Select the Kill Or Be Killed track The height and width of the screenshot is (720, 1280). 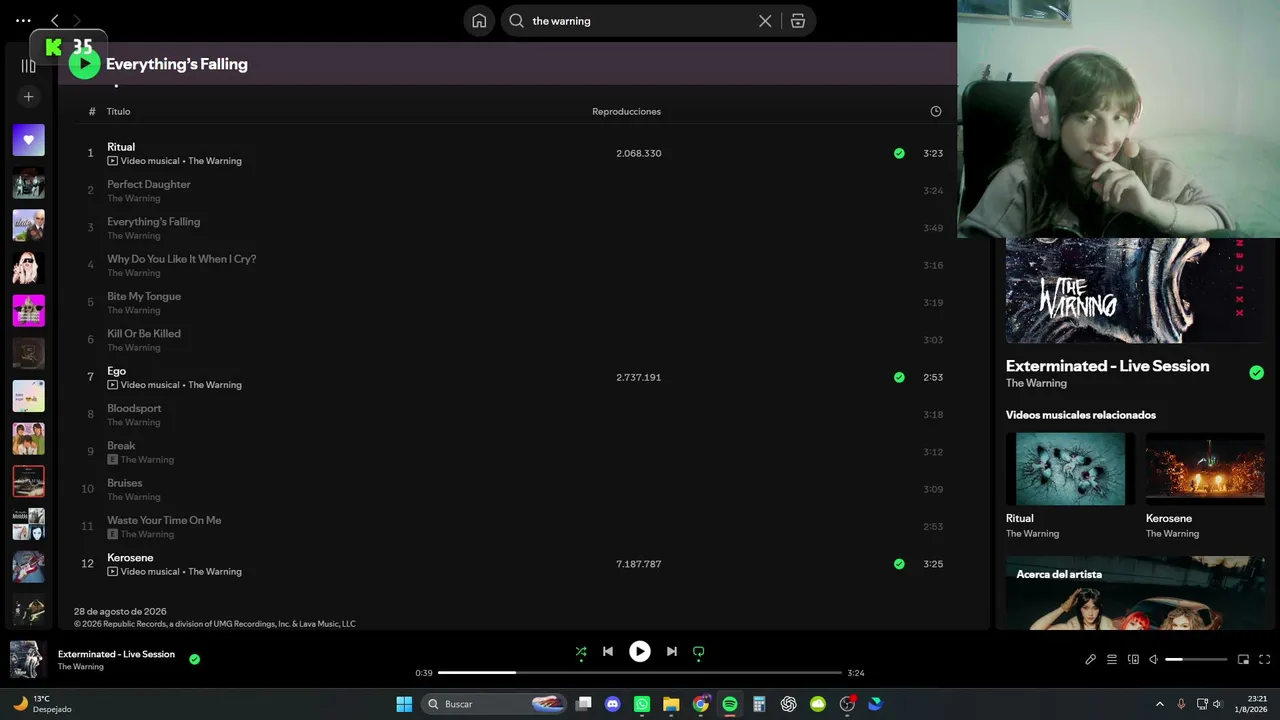click(144, 333)
